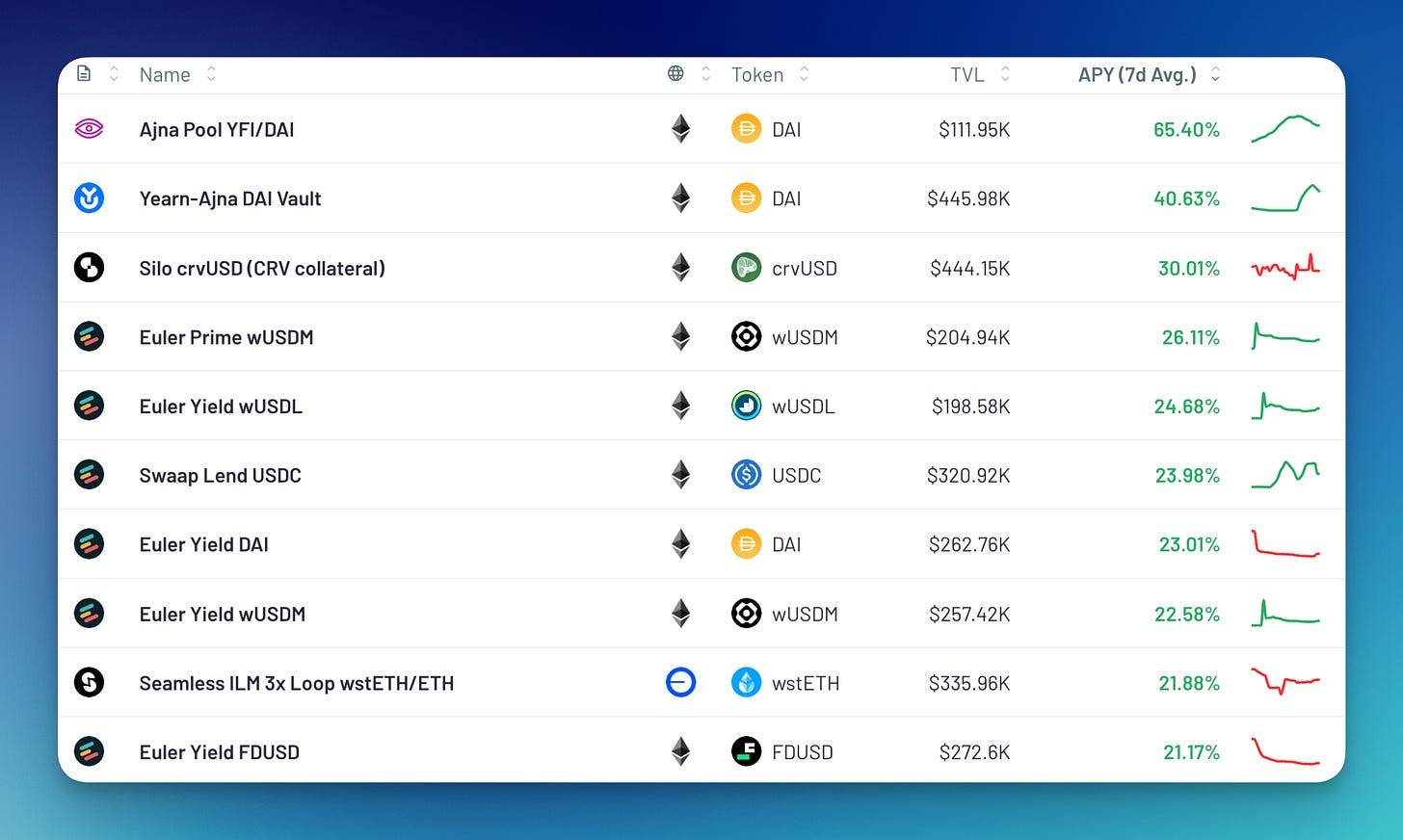Click the sparkline for Euler Yield FDUSD

point(1285,751)
